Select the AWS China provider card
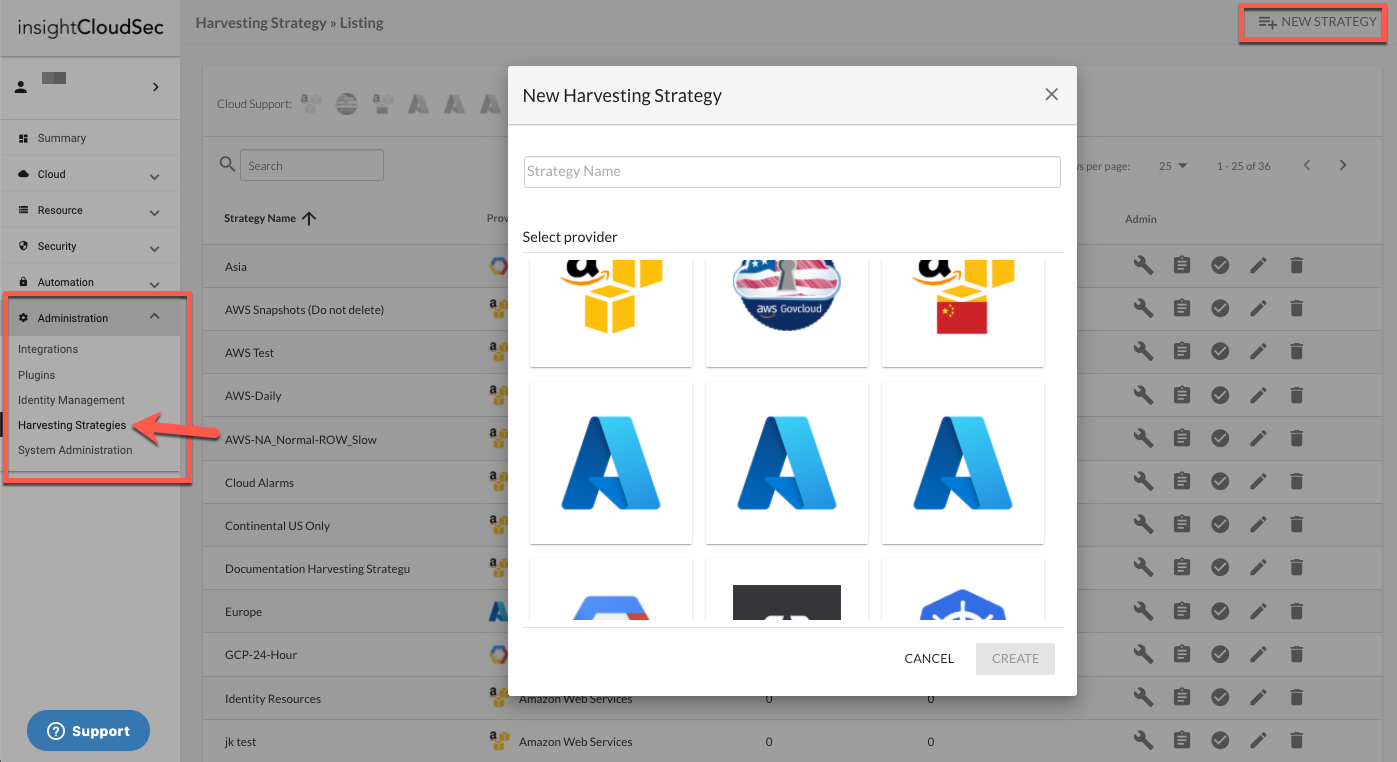The image size is (1397, 762). [963, 312]
